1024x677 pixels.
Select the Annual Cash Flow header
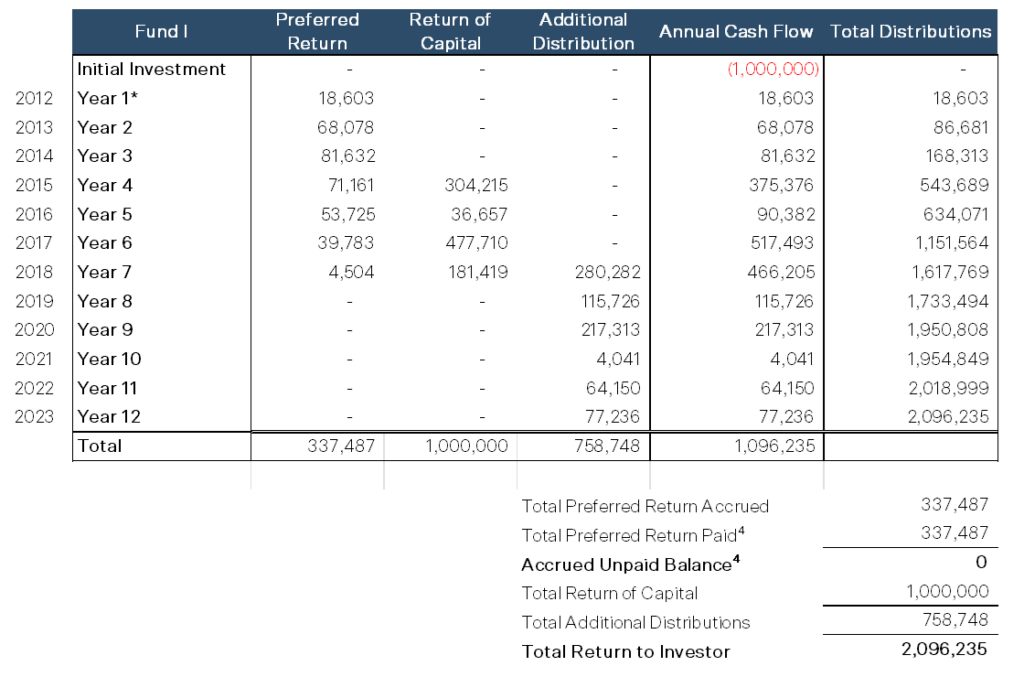pyautogui.click(x=735, y=31)
